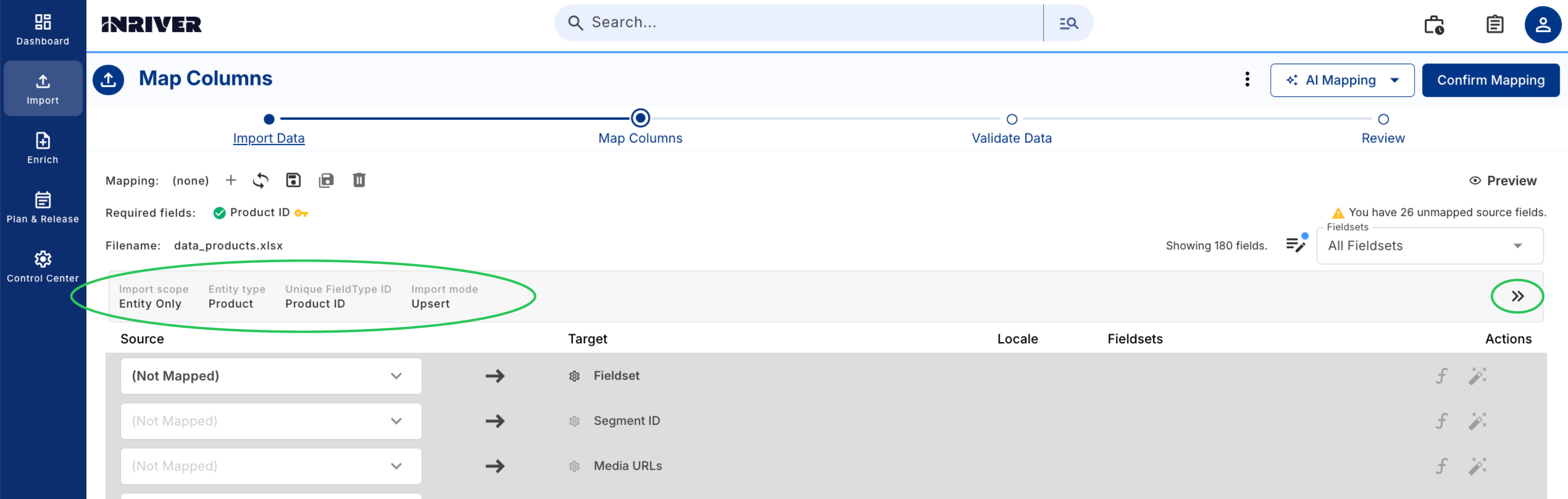Open the user profile avatar
1568x499 pixels.
point(1542,25)
